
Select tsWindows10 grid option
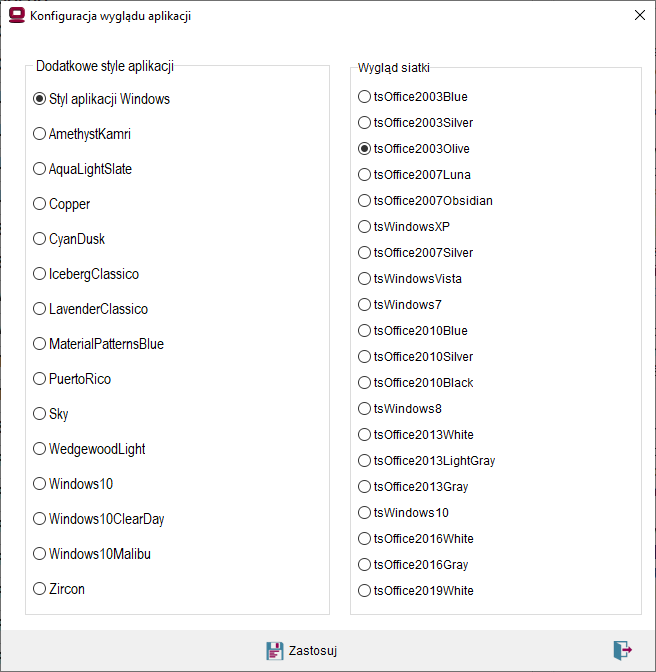[x=403, y=513]
